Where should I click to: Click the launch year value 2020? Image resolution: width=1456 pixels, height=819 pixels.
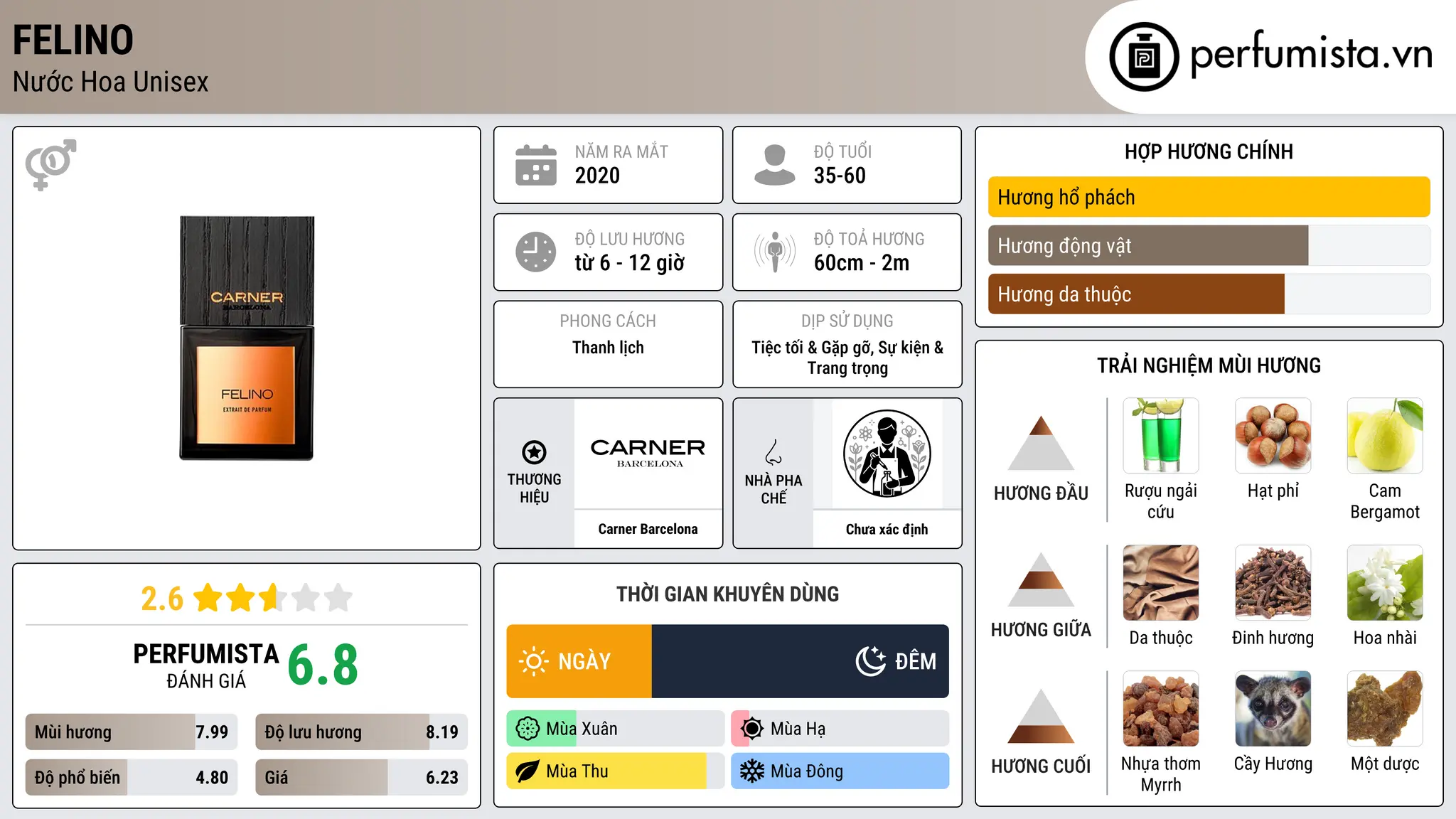point(597,176)
